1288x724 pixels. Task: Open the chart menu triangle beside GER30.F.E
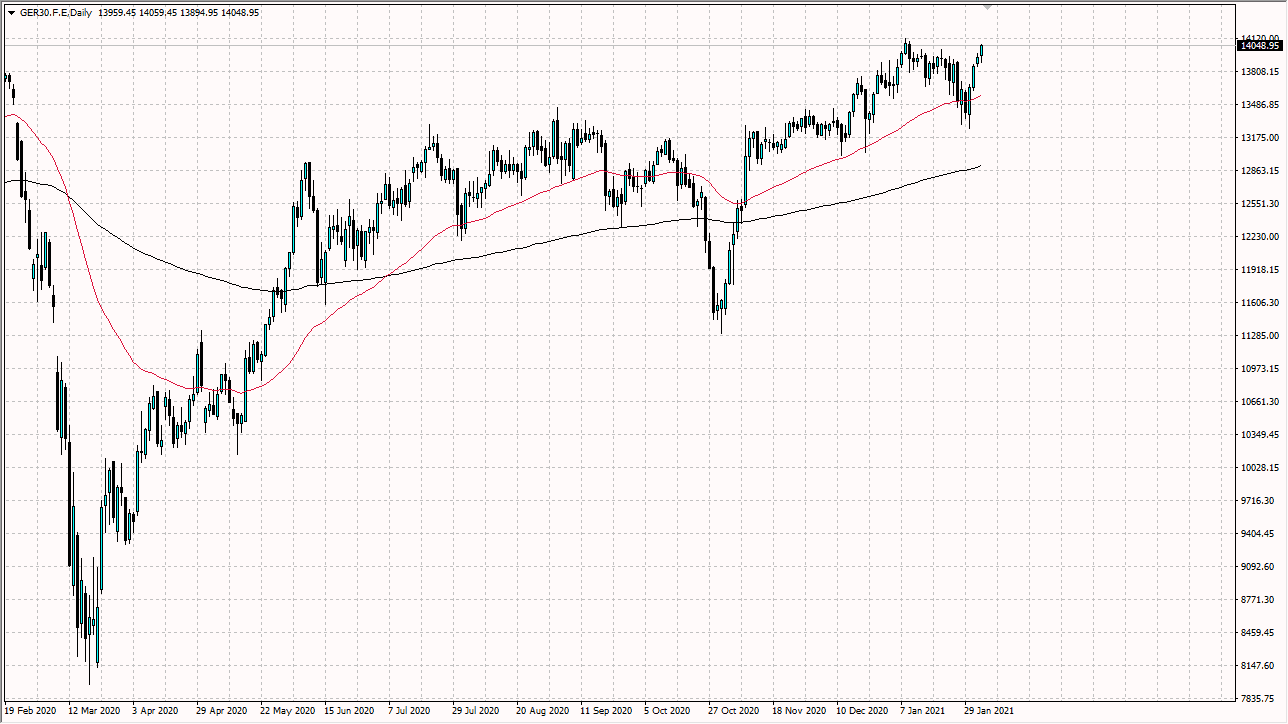[x=10, y=13]
